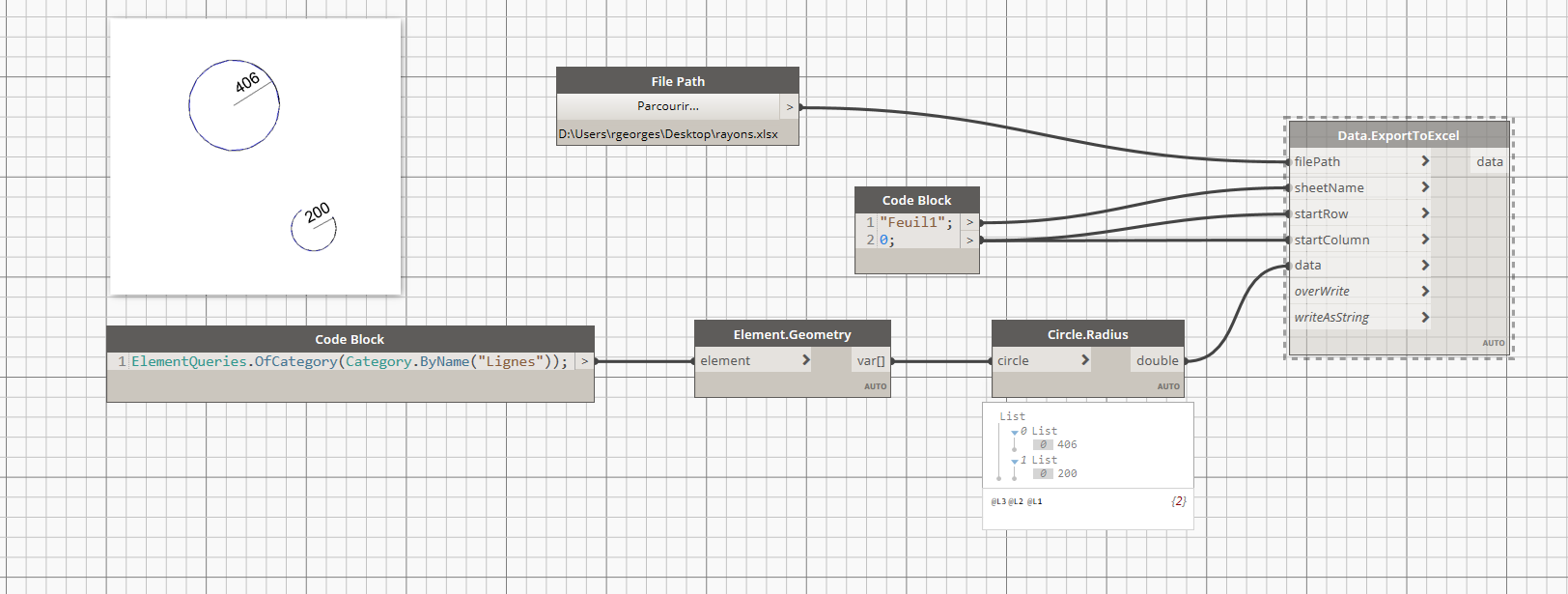
Task: Click the file path D:\Users rayons.xlsx text
Action: pos(668,134)
